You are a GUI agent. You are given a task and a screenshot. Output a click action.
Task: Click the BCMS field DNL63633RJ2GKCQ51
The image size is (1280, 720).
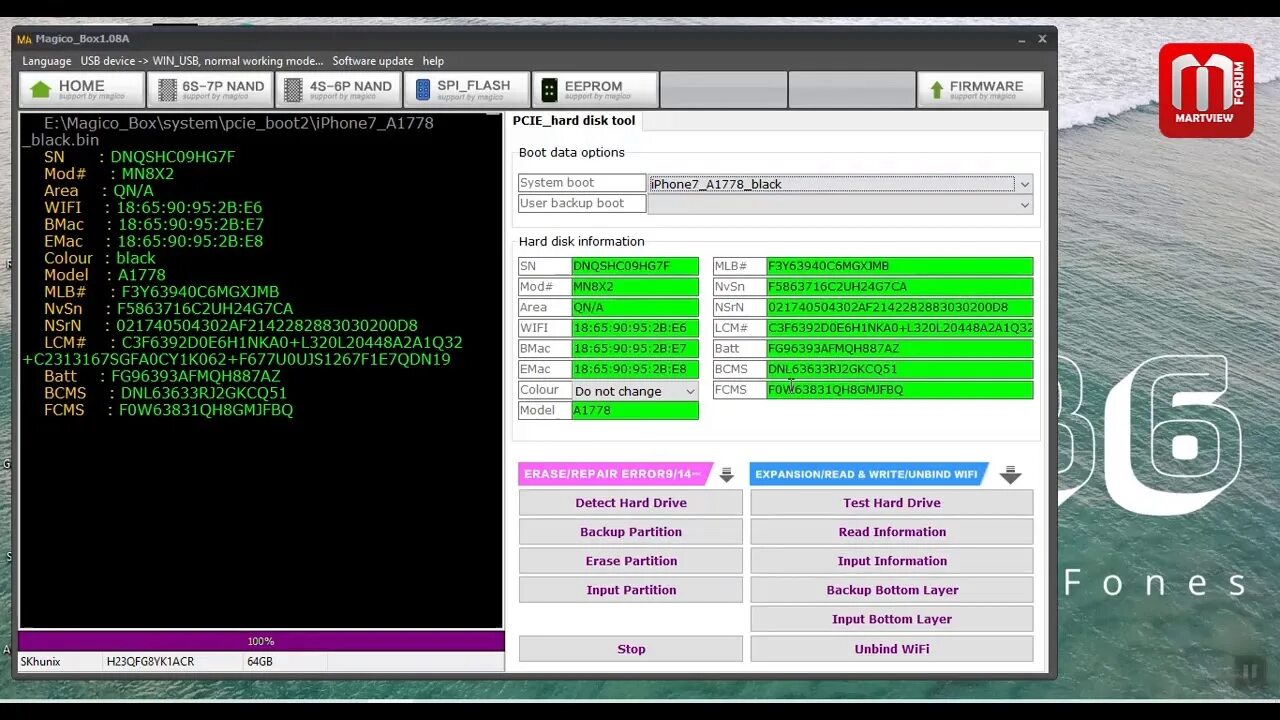coord(900,369)
